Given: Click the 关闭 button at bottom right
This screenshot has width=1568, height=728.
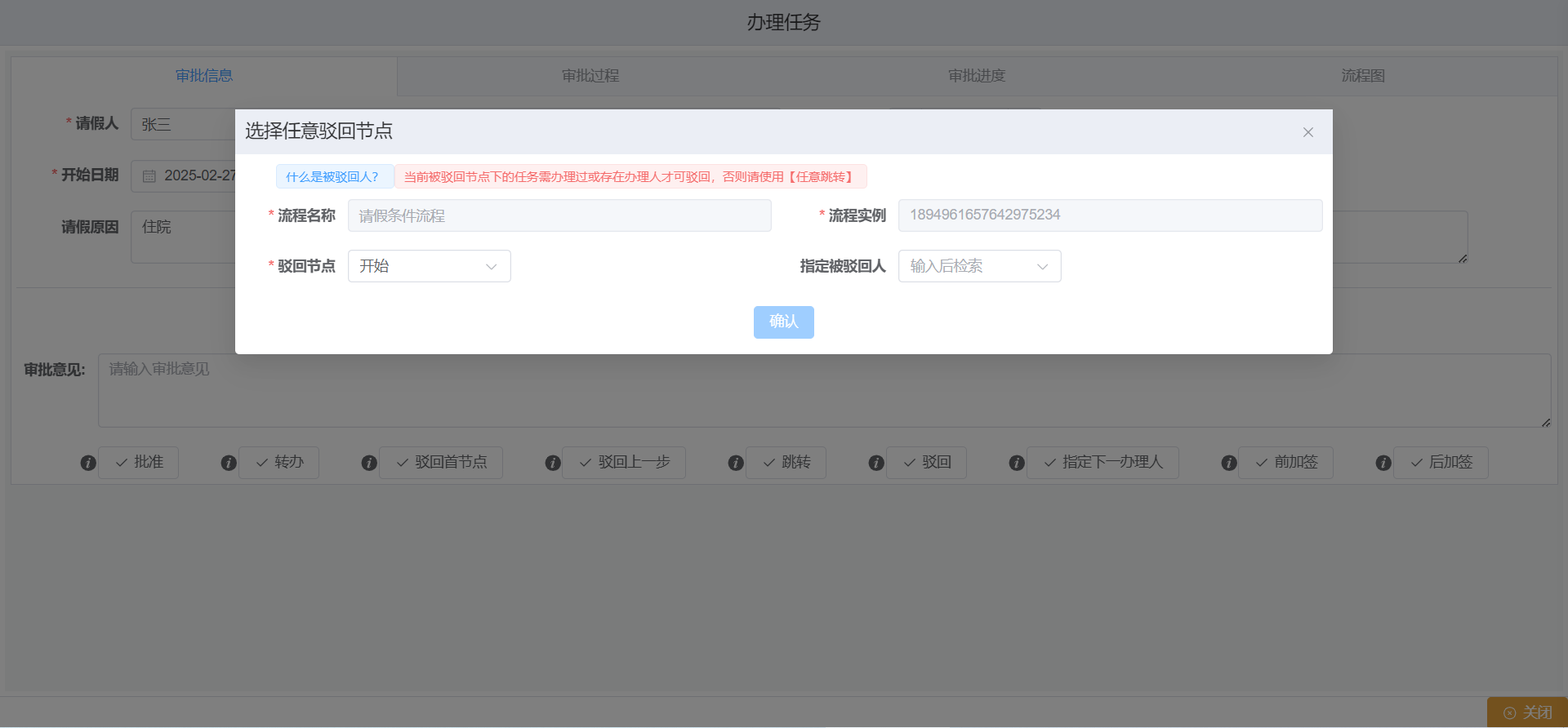Looking at the screenshot, I should tap(1527, 712).
